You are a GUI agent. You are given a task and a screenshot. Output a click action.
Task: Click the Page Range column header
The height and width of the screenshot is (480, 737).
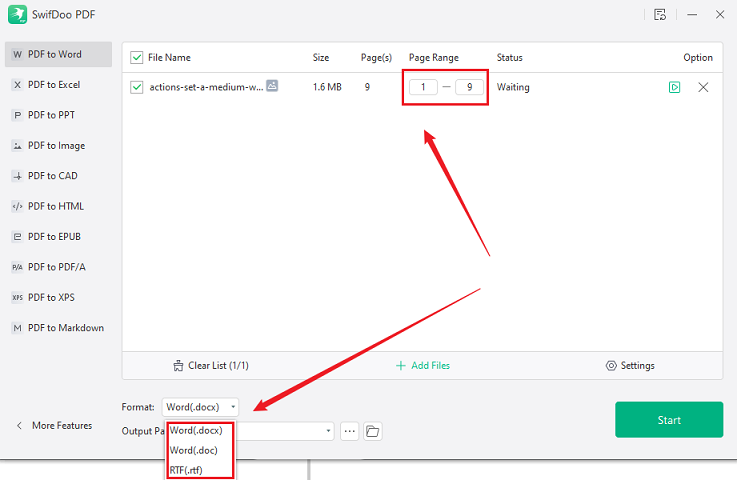[x=434, y=57]
